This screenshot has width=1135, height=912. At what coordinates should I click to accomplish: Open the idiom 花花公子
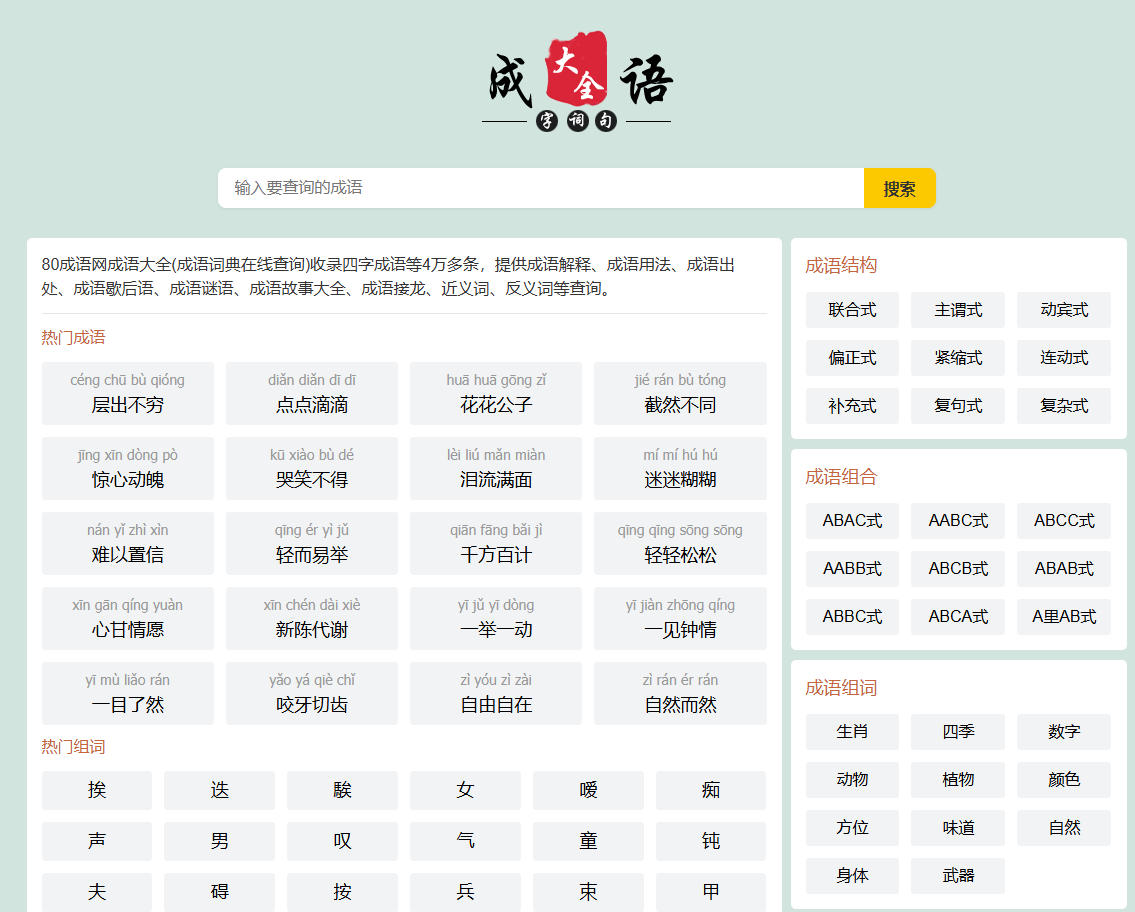coord(496,393)
